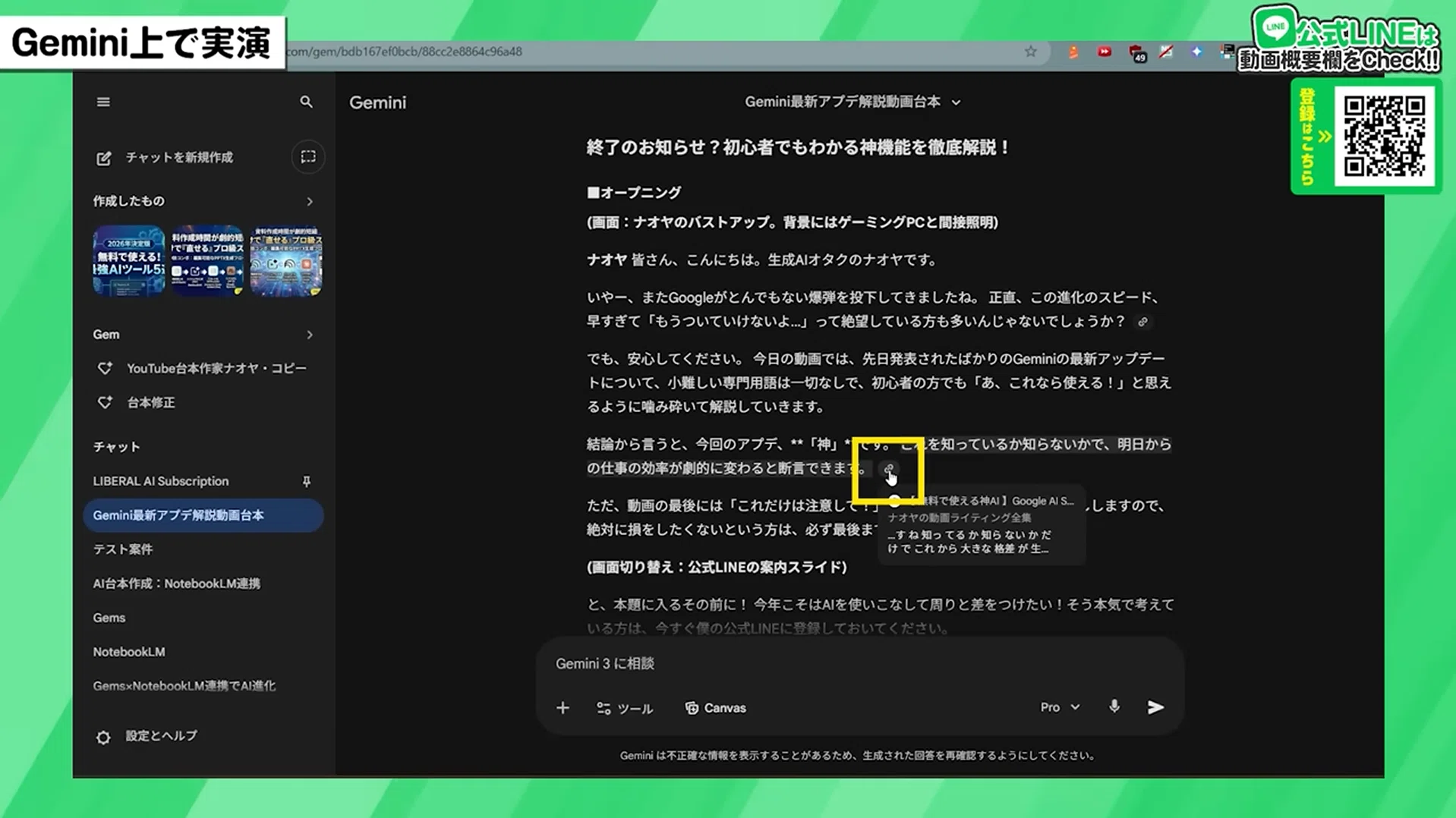Open the NotebookLM chat entry
The image size is (1456, 818).
coord(128,652)
